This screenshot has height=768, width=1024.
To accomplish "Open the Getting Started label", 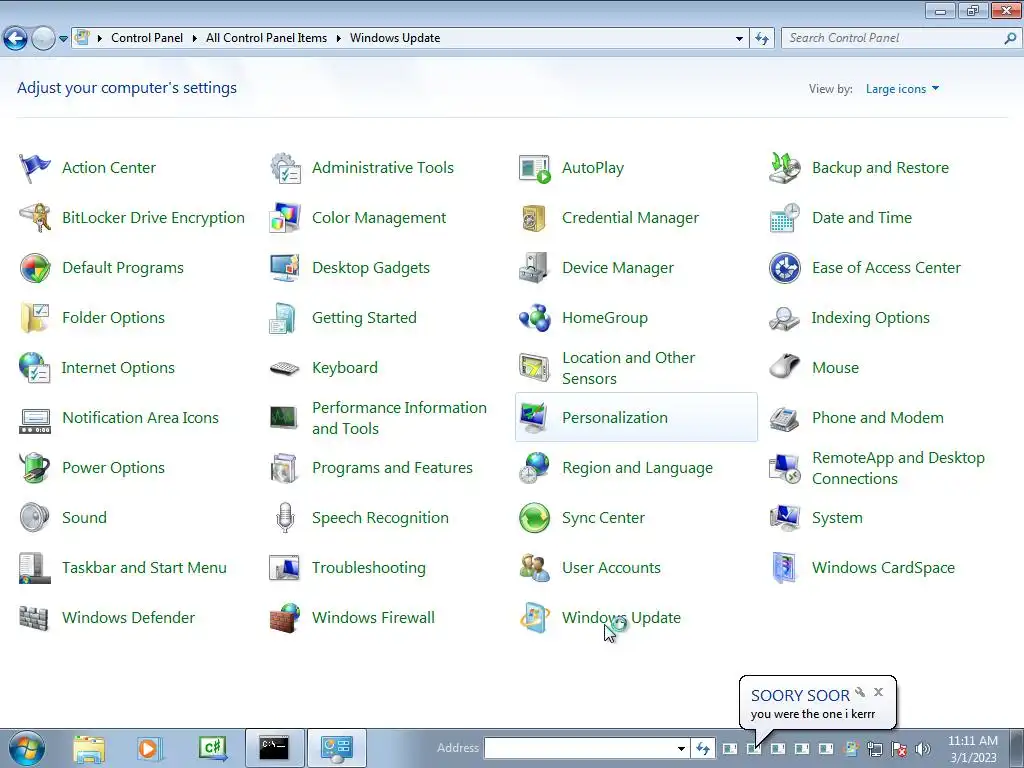I will point(364,318).
